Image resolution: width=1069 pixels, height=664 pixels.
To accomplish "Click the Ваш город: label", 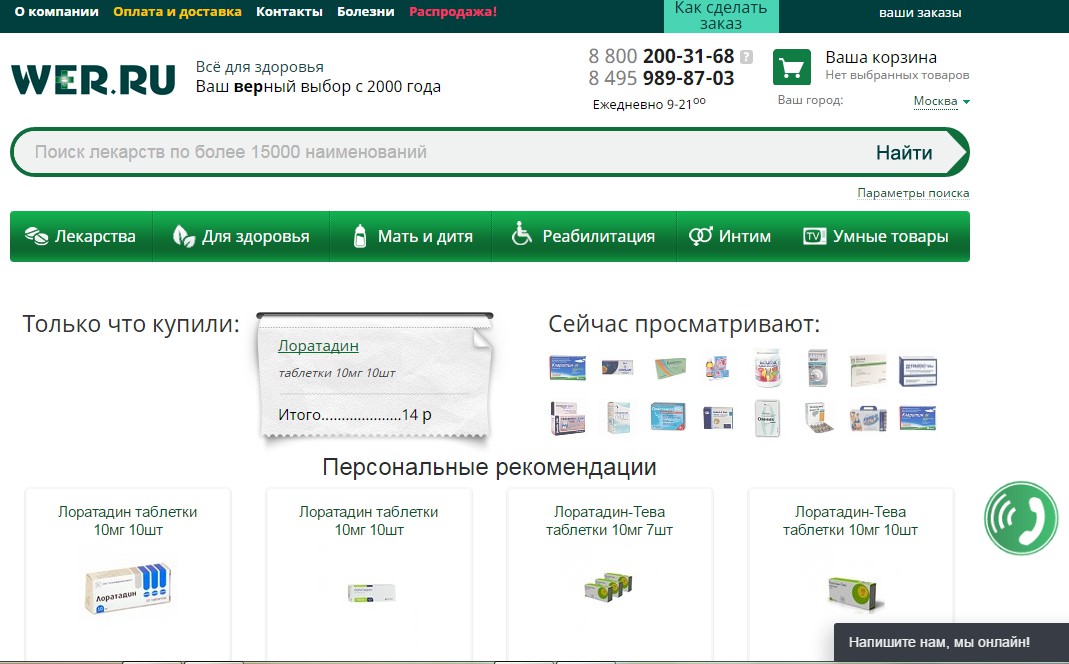I will pos(811,100).
